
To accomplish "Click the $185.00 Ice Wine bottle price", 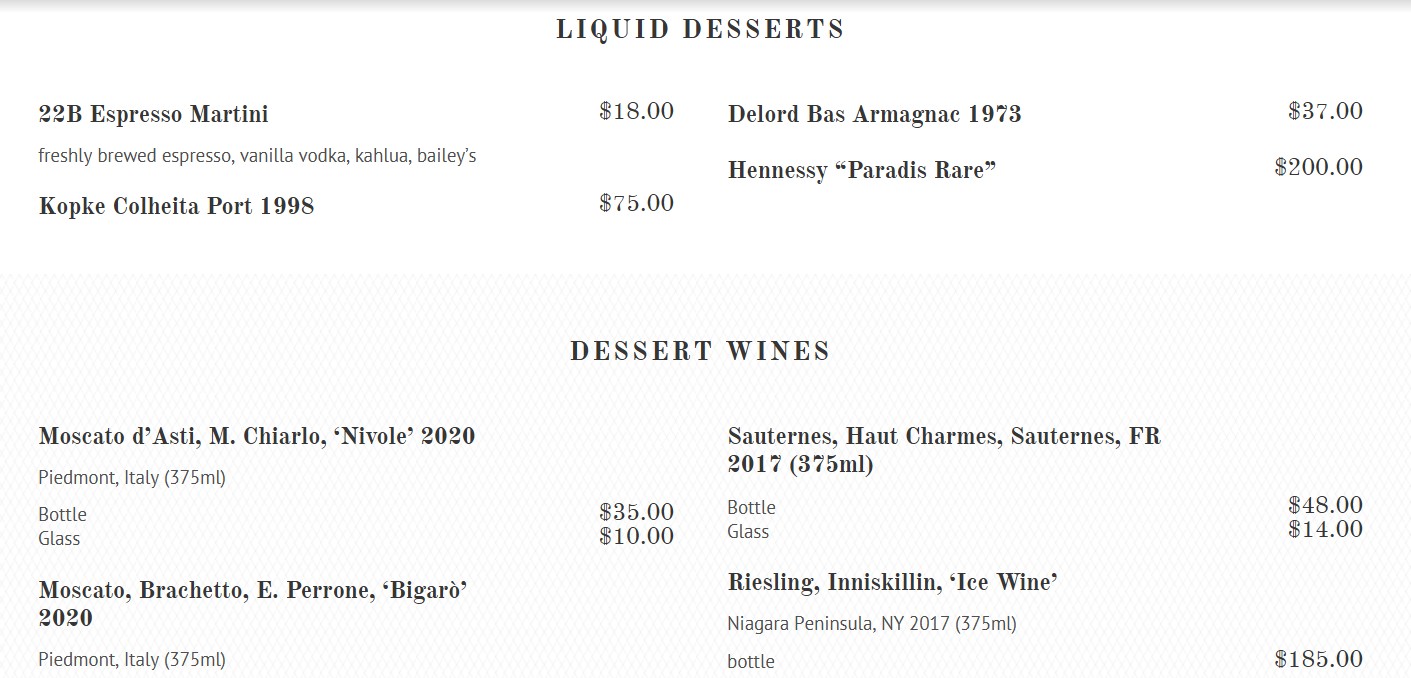I will [1318, 659].
